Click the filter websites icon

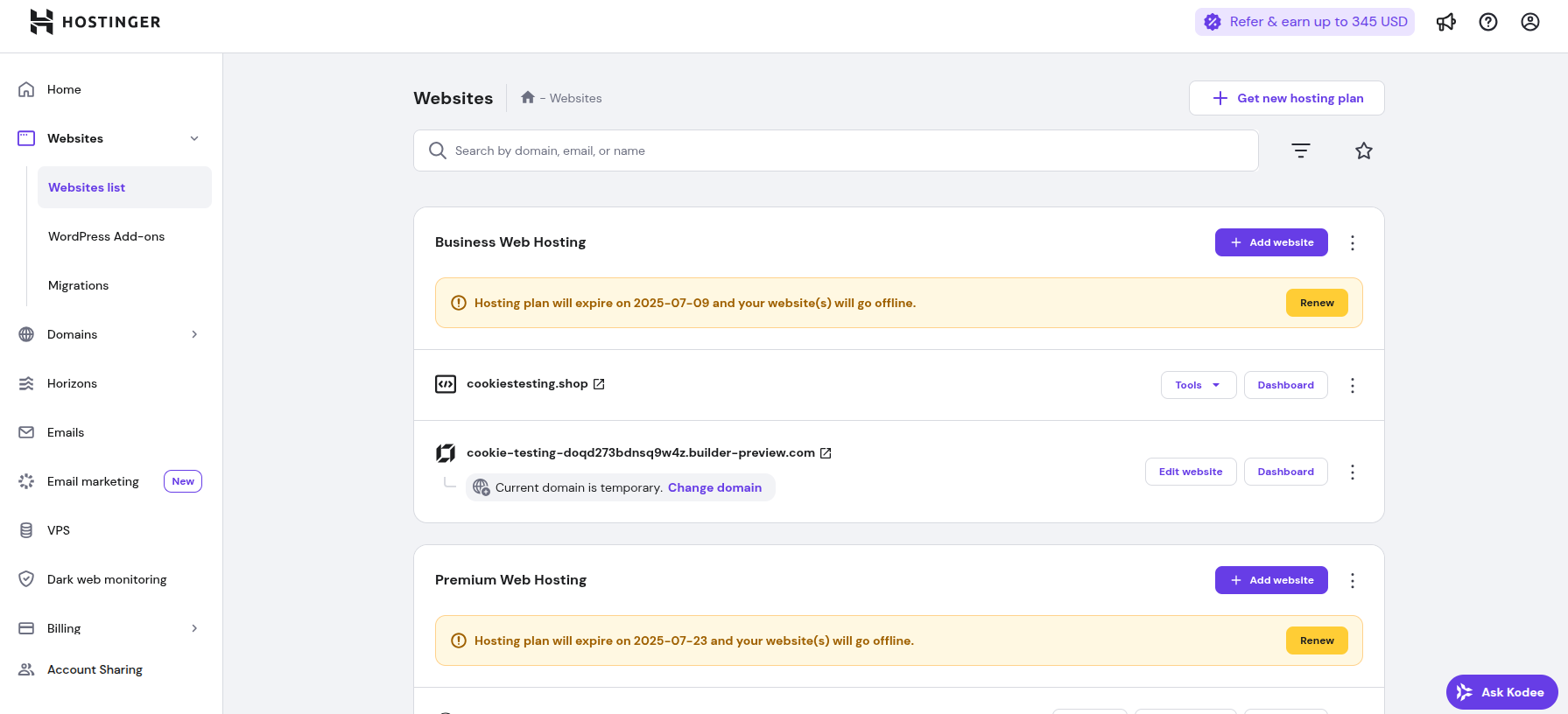1300,150
